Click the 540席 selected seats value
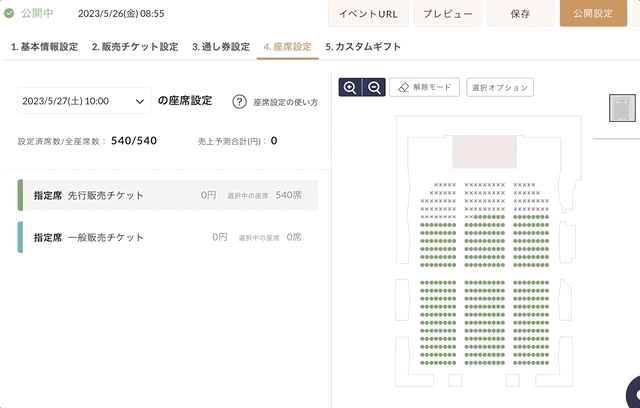The width and height of the screenshot is (640, 408). pos(289,195)
